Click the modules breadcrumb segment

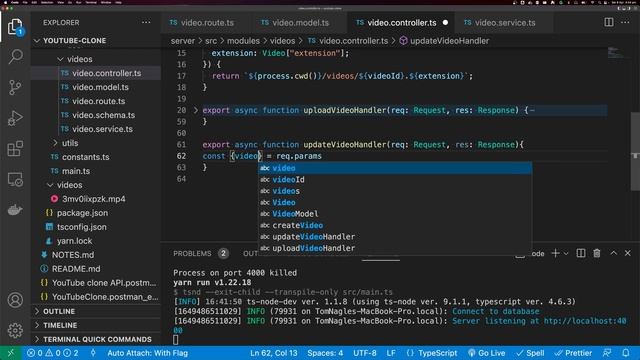[x=243, y=41]
